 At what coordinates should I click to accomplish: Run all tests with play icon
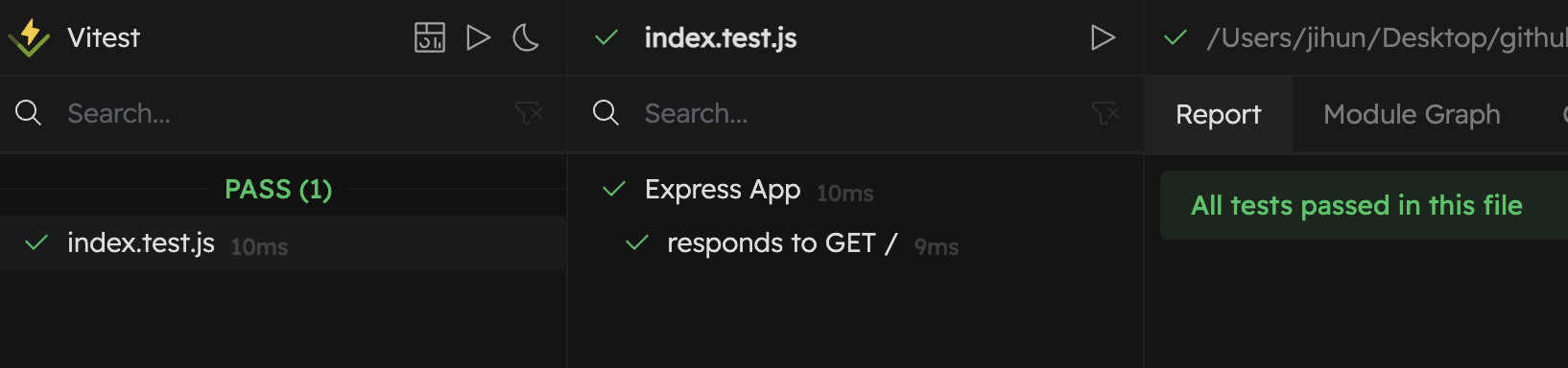point(478,37)
